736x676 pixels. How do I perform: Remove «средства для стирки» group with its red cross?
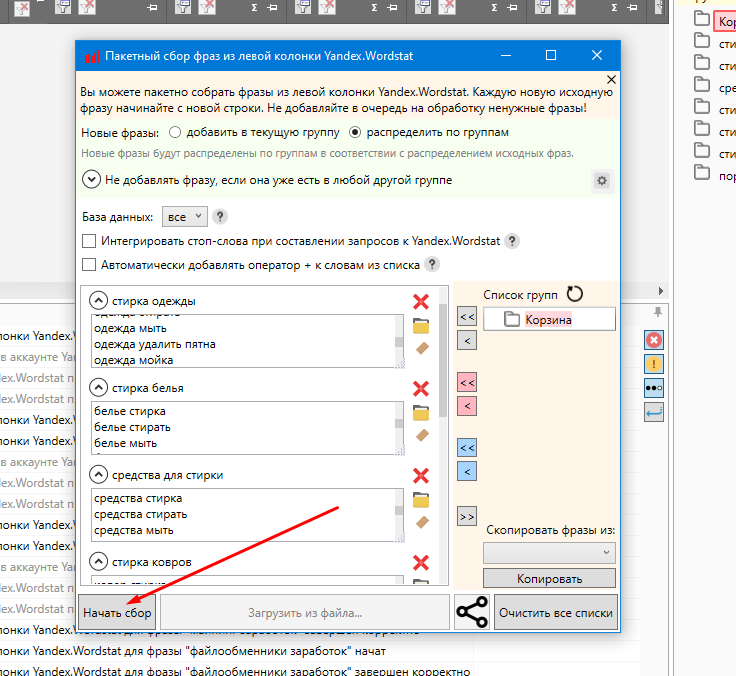point(421,476)
